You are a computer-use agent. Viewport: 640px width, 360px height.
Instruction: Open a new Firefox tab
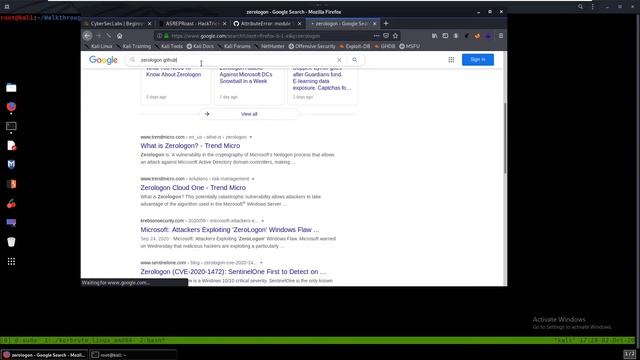[x=386, y=24]
